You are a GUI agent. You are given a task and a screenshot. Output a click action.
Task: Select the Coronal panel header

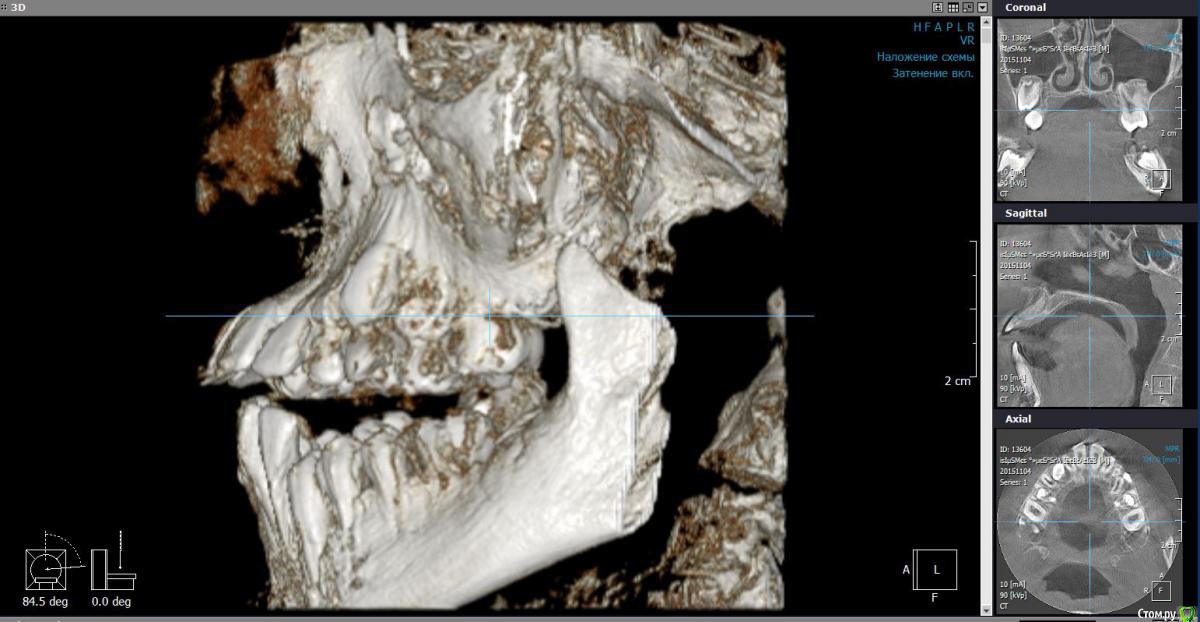(x=1025, y=7)
